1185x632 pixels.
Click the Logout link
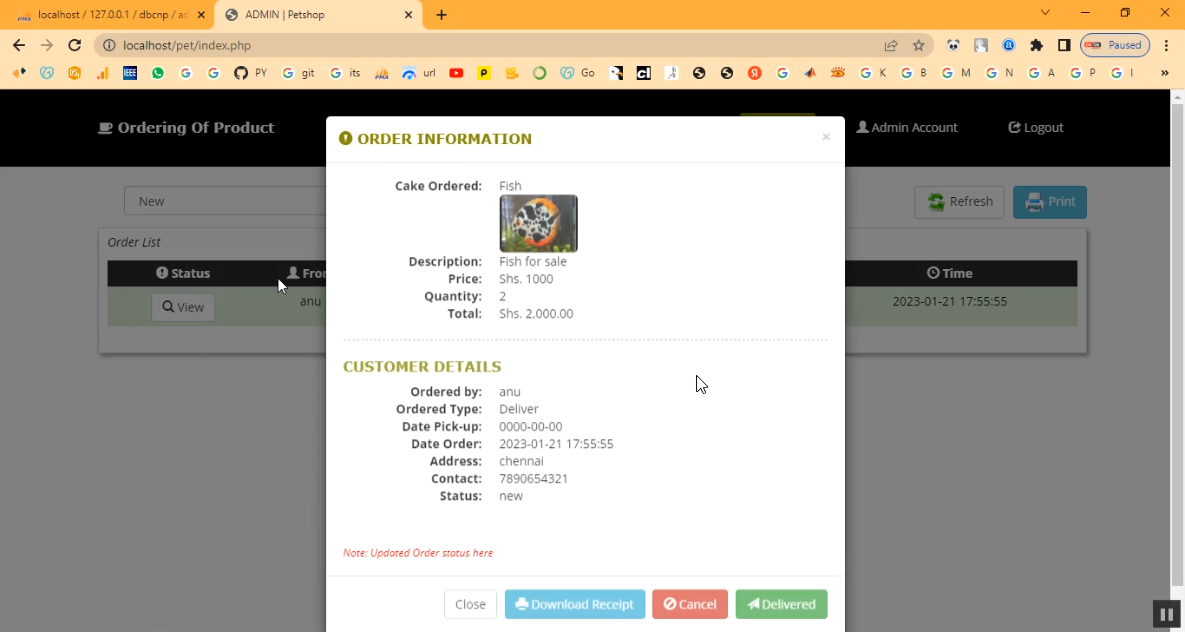1035,128
